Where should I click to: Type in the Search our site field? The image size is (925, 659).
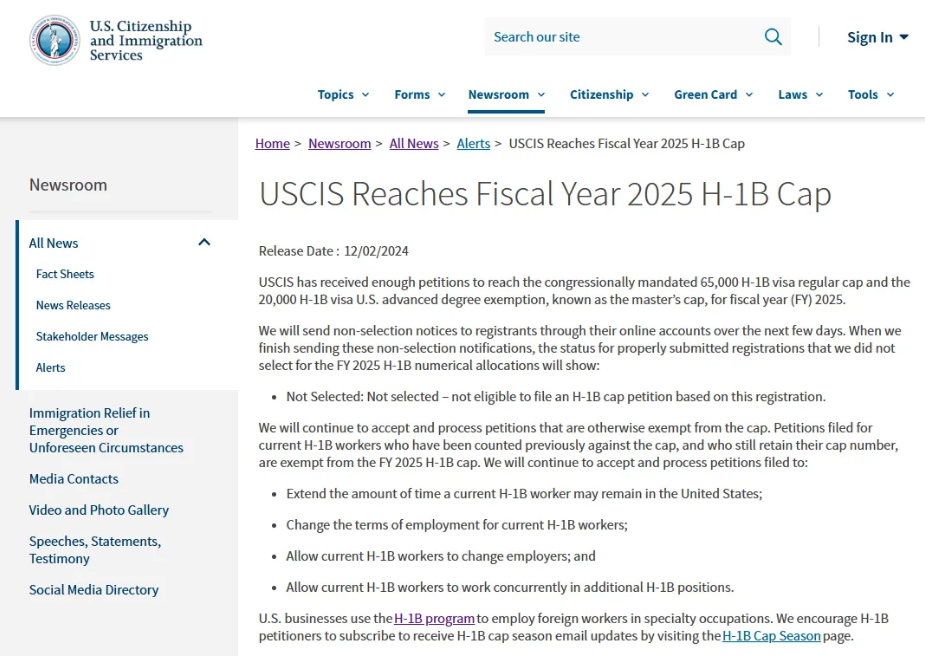pyautogui.click(x=620, y=37)
